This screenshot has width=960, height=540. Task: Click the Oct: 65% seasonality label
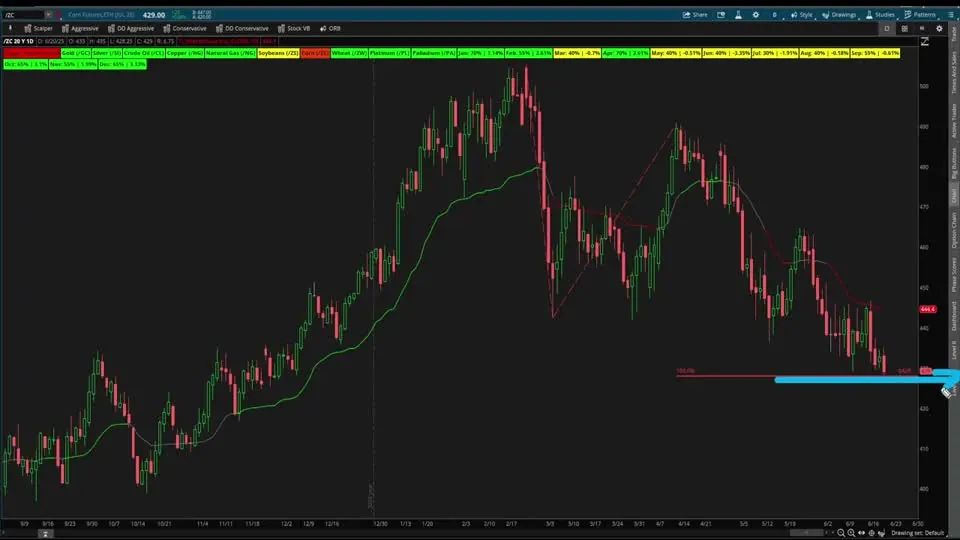coord(26,64)
